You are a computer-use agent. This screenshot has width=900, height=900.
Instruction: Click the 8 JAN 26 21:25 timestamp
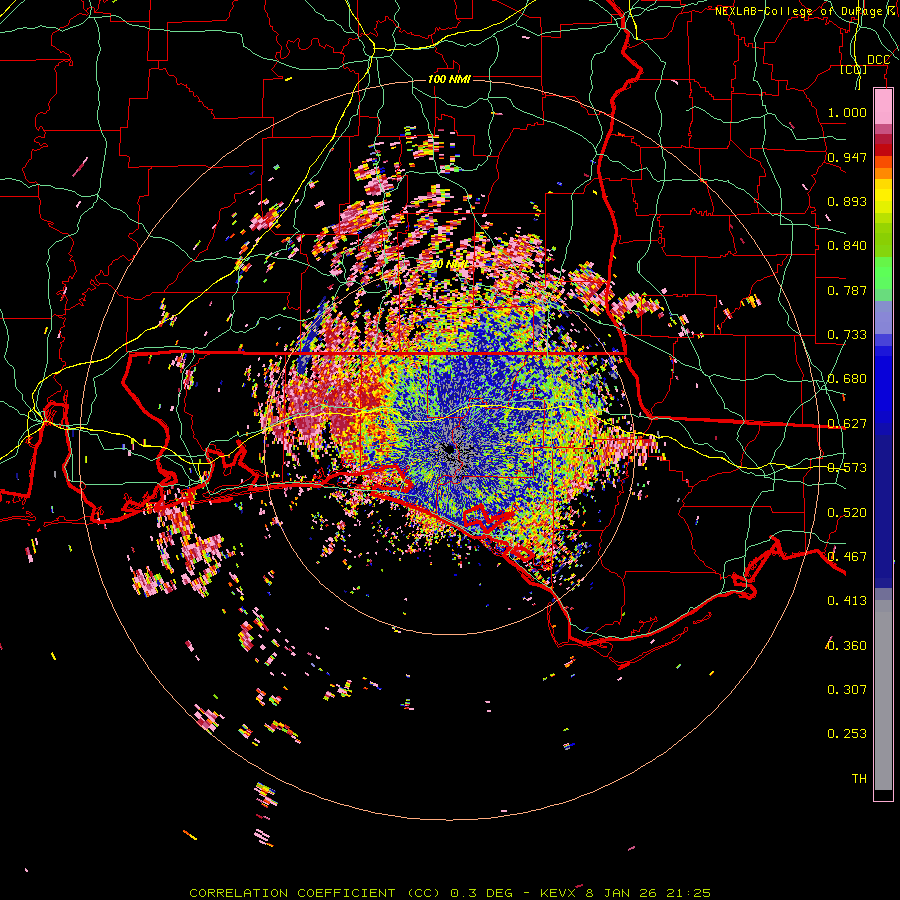648,893
